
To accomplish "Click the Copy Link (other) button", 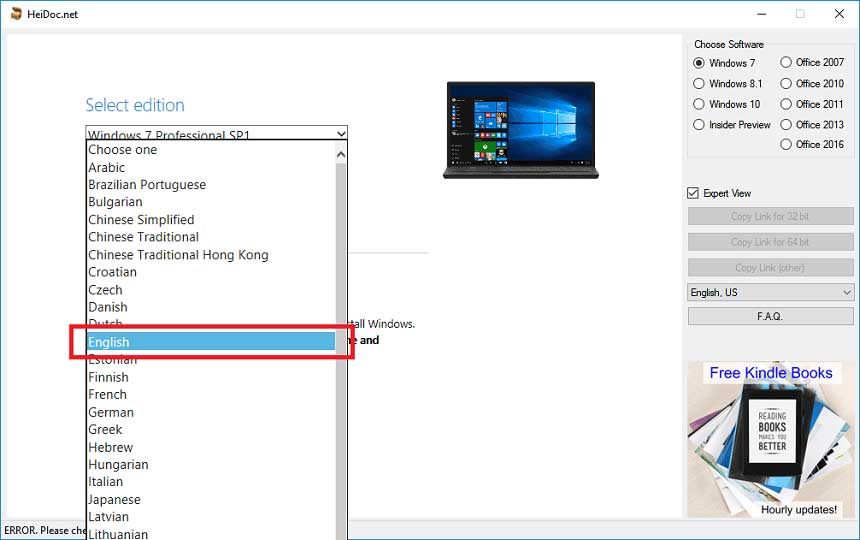I will click(x=771, y=268).
